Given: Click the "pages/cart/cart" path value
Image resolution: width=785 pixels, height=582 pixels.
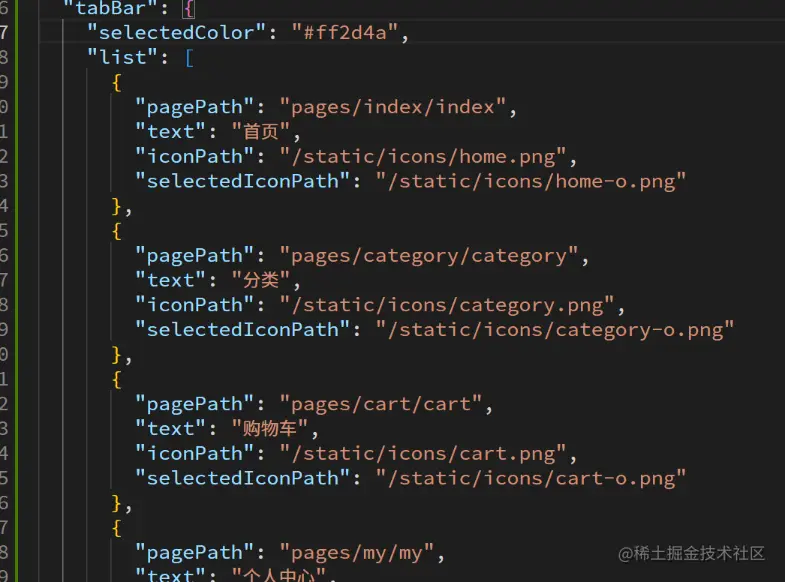Looking at the screenshot, I should coord(380,404).
